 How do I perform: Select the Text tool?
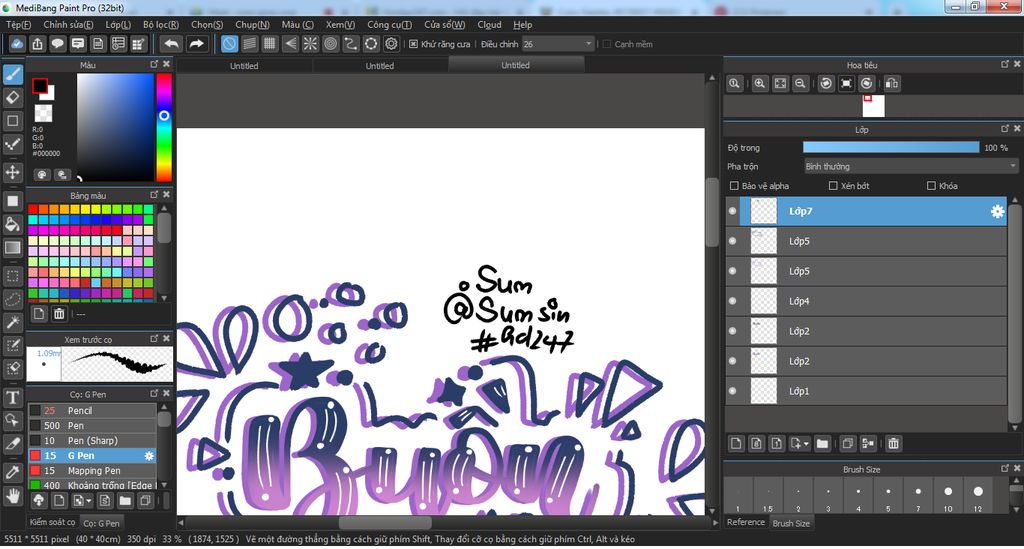tap(12, 397)
